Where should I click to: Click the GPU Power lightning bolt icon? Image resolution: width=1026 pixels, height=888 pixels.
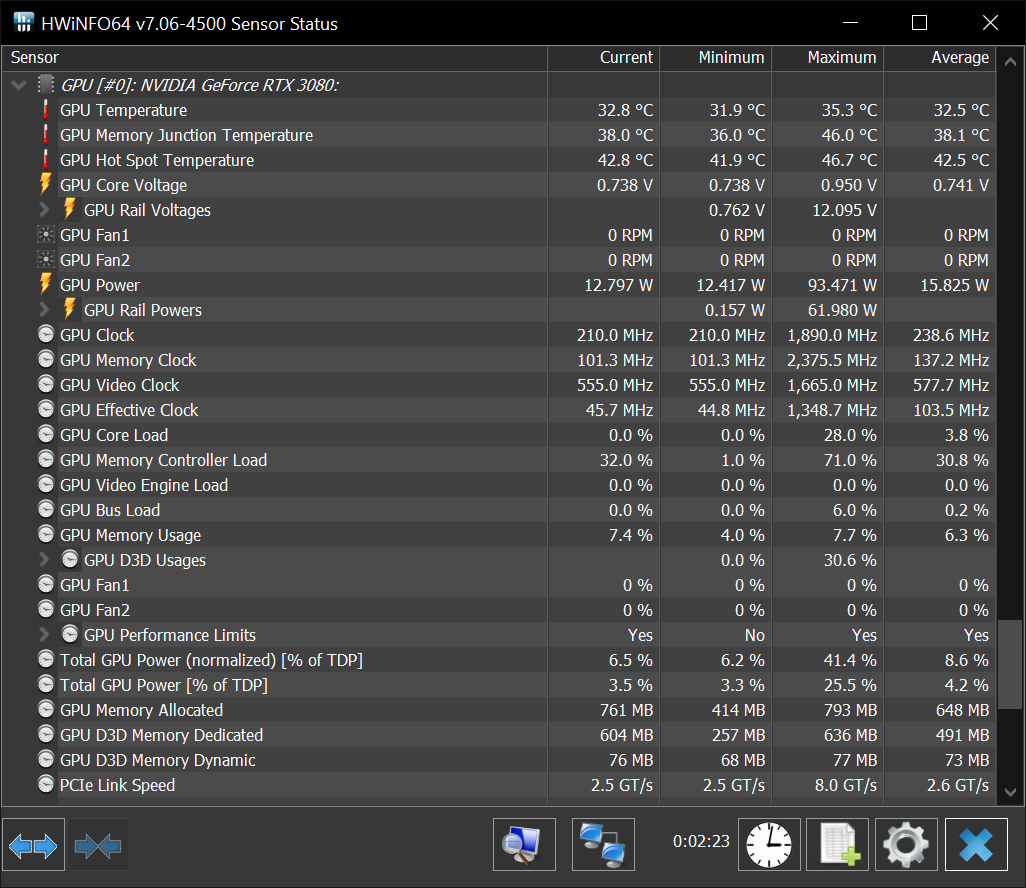45,285
